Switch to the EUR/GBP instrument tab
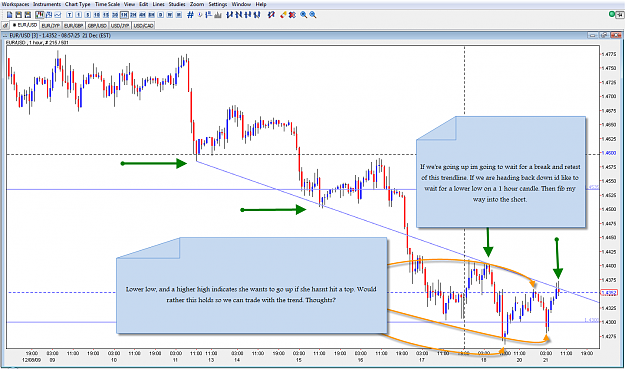 73,26
